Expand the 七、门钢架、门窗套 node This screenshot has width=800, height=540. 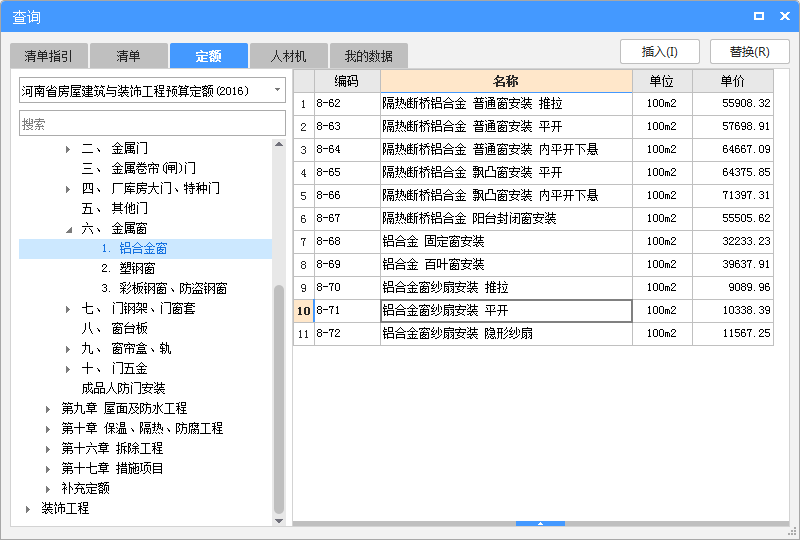click(68, 309)
